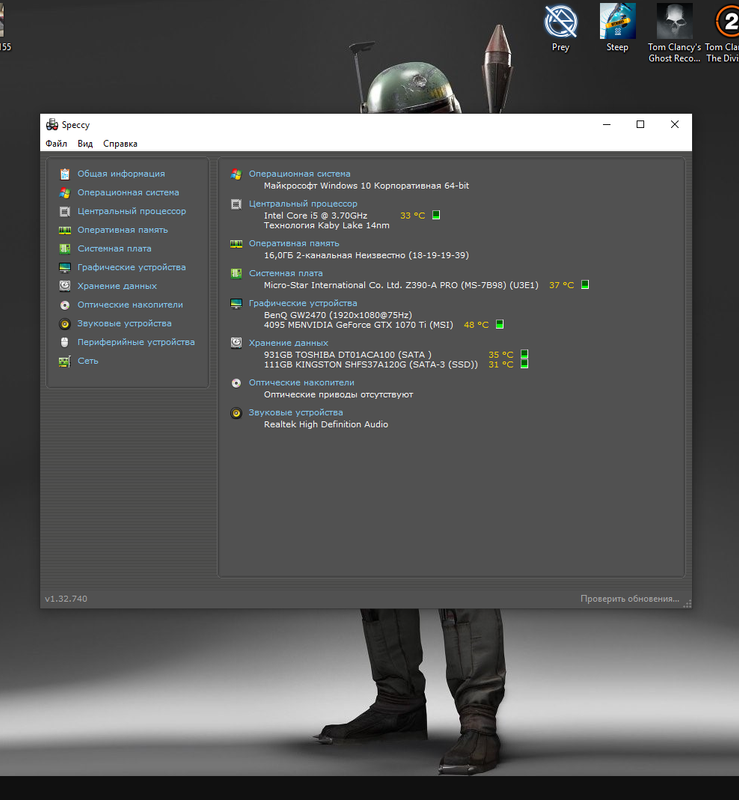Viewport: 739px width, 800px height.
Task: Open the Файл menu
Action: (x=56, y=144)
